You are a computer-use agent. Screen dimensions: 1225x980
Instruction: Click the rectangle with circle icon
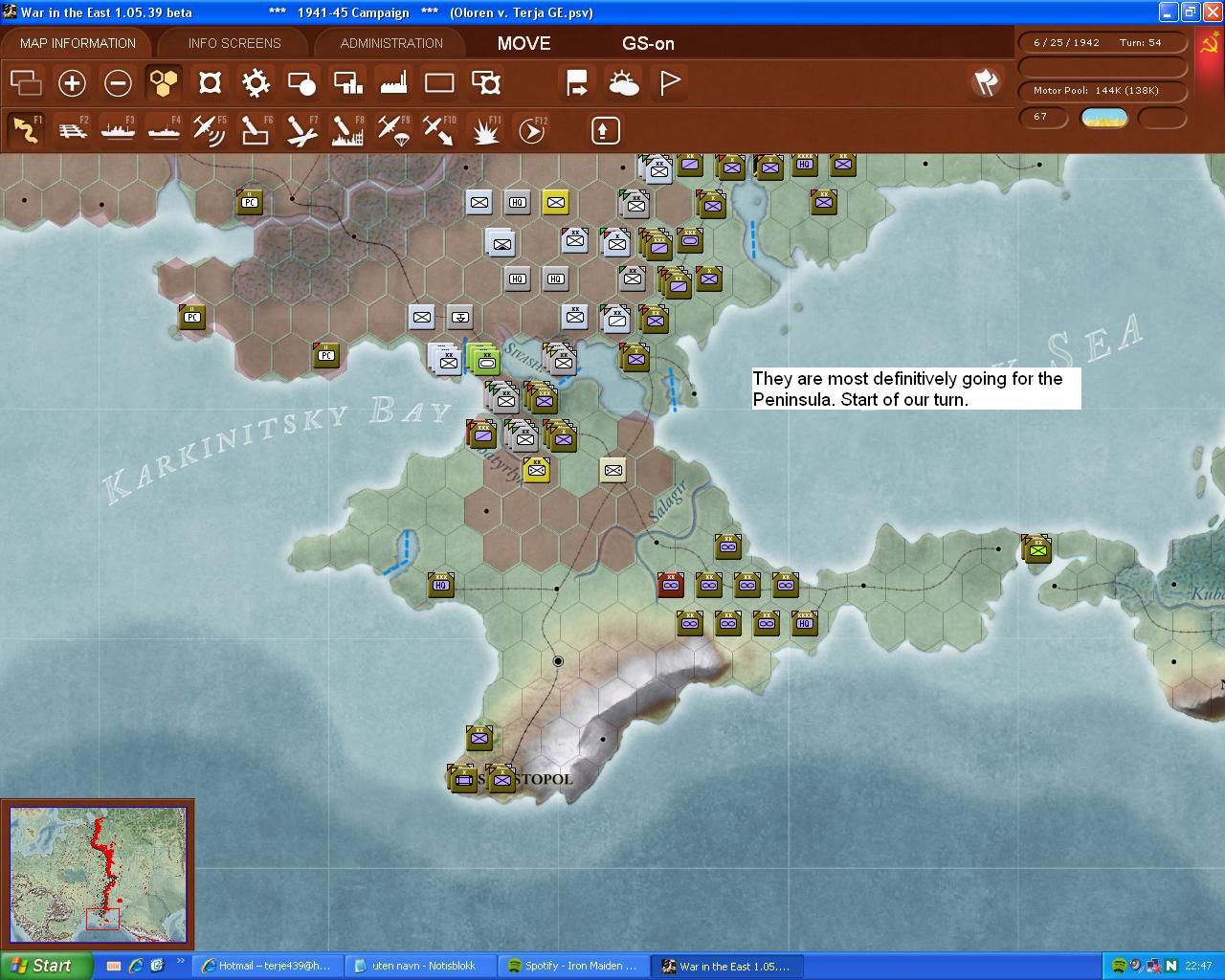pos(301,83)
